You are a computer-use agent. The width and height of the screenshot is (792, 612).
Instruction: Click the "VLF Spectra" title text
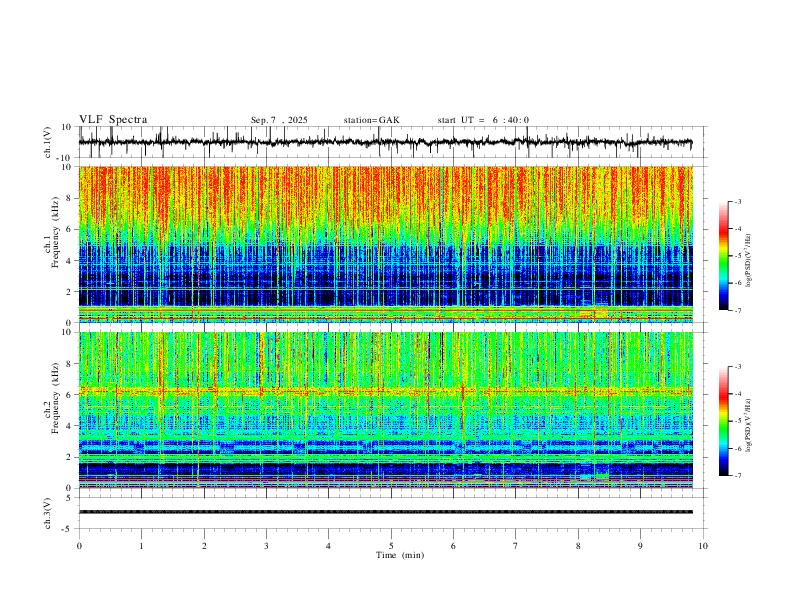113,120
